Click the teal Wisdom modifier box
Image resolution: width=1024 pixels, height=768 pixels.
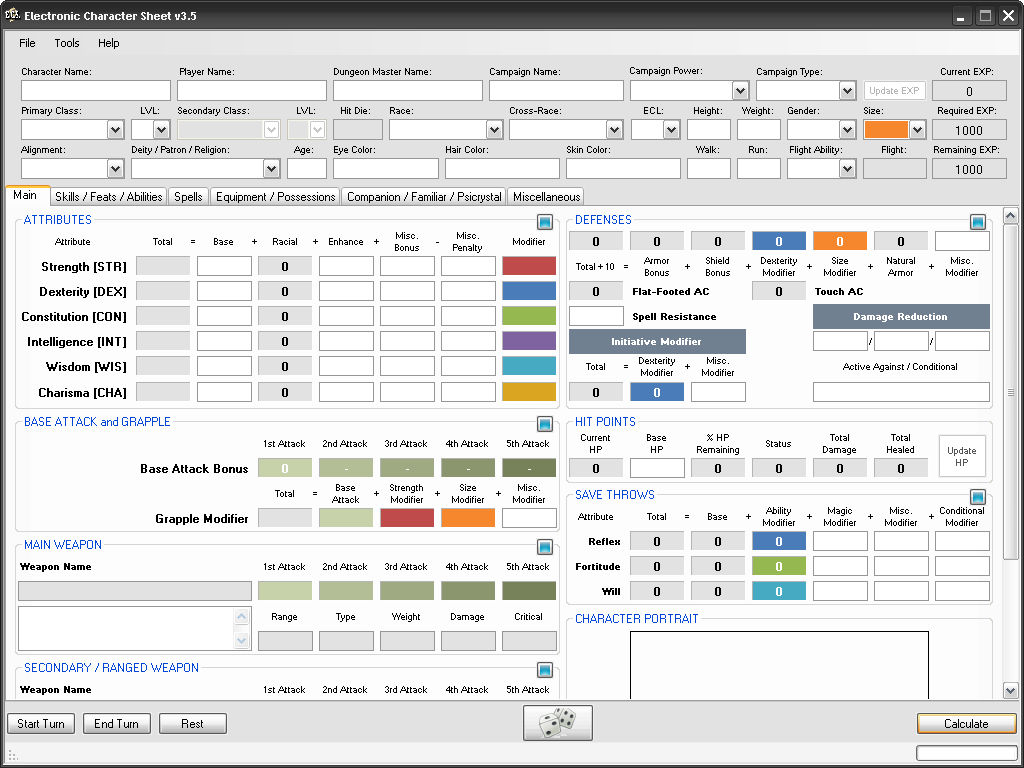529,366
